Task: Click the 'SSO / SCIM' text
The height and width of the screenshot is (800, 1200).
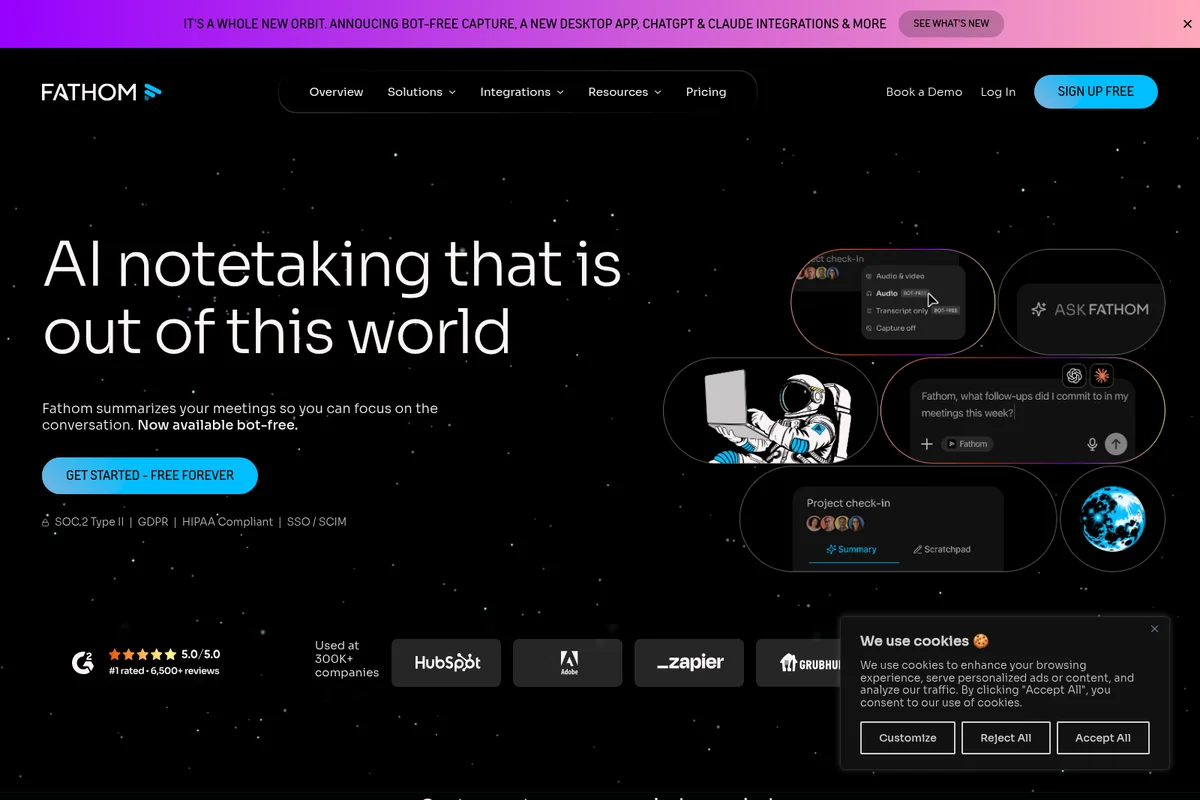Action: coord(316,522)
